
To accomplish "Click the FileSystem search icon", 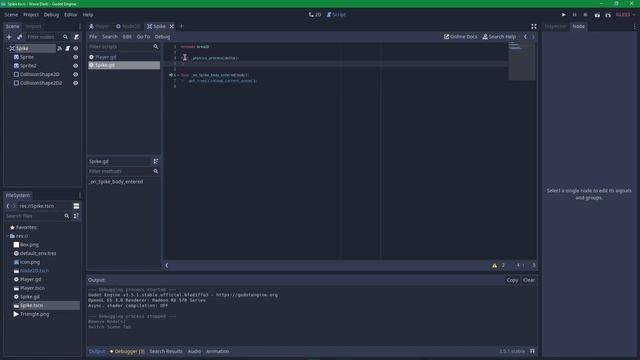I will [67, 216].
